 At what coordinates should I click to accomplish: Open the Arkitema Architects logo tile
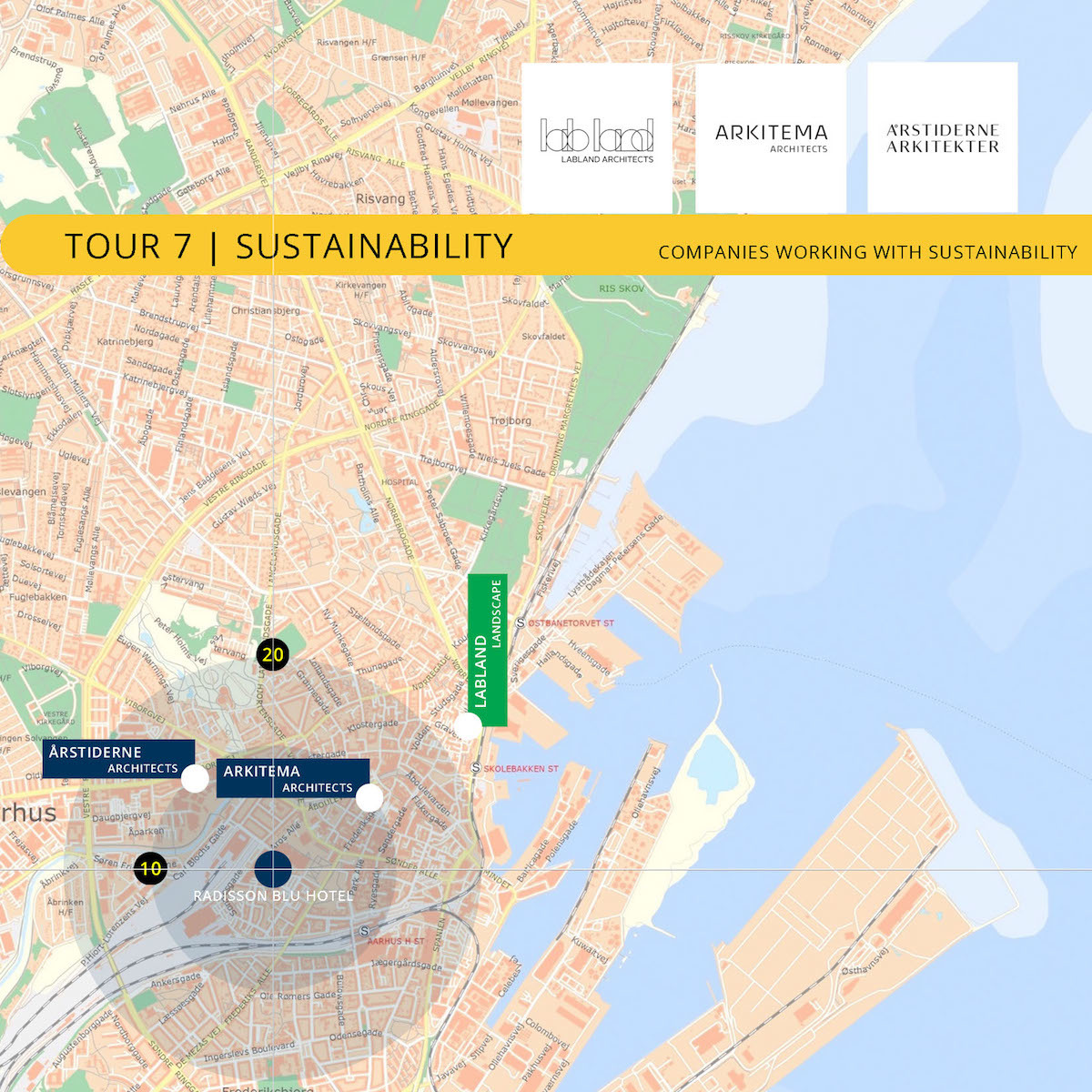coord(771,137)
